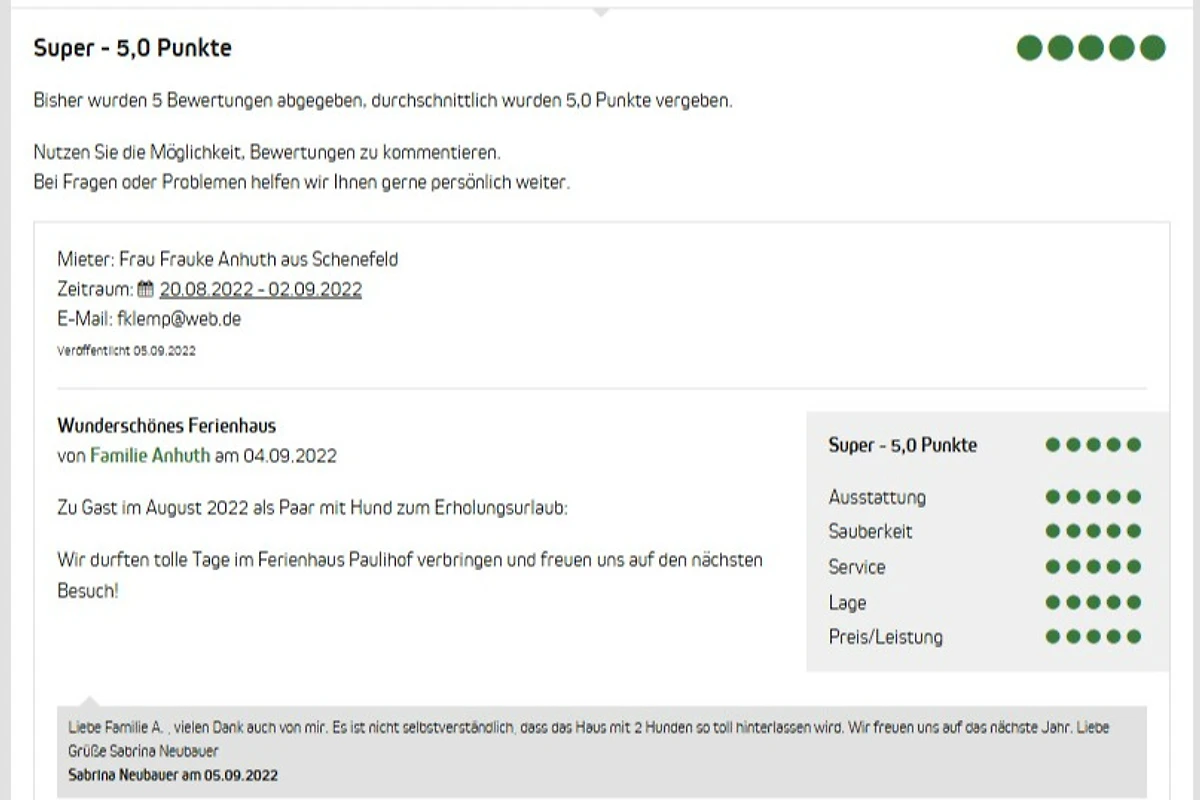Click the Super - 5,0 Punkte dots in rating box
Image resolution: width=1200 pixels, height=800 pixels.
point(1093,445)
